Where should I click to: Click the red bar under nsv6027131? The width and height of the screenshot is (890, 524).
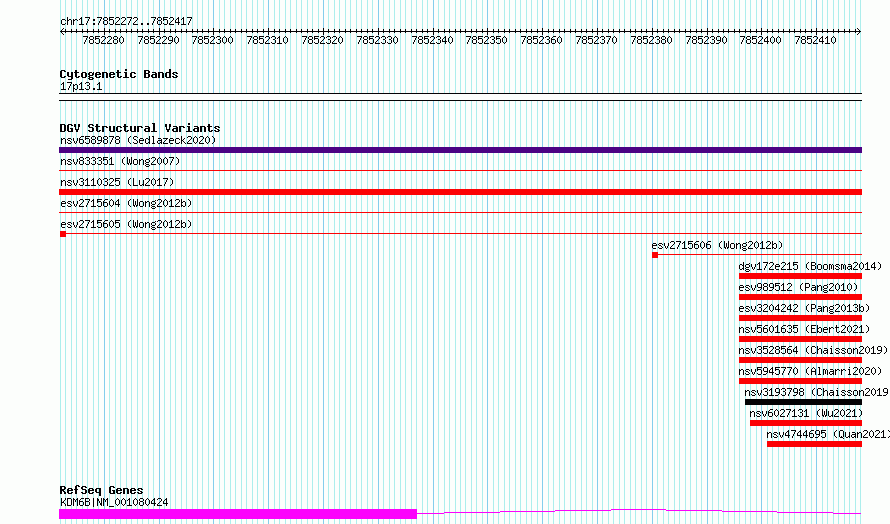806,423
